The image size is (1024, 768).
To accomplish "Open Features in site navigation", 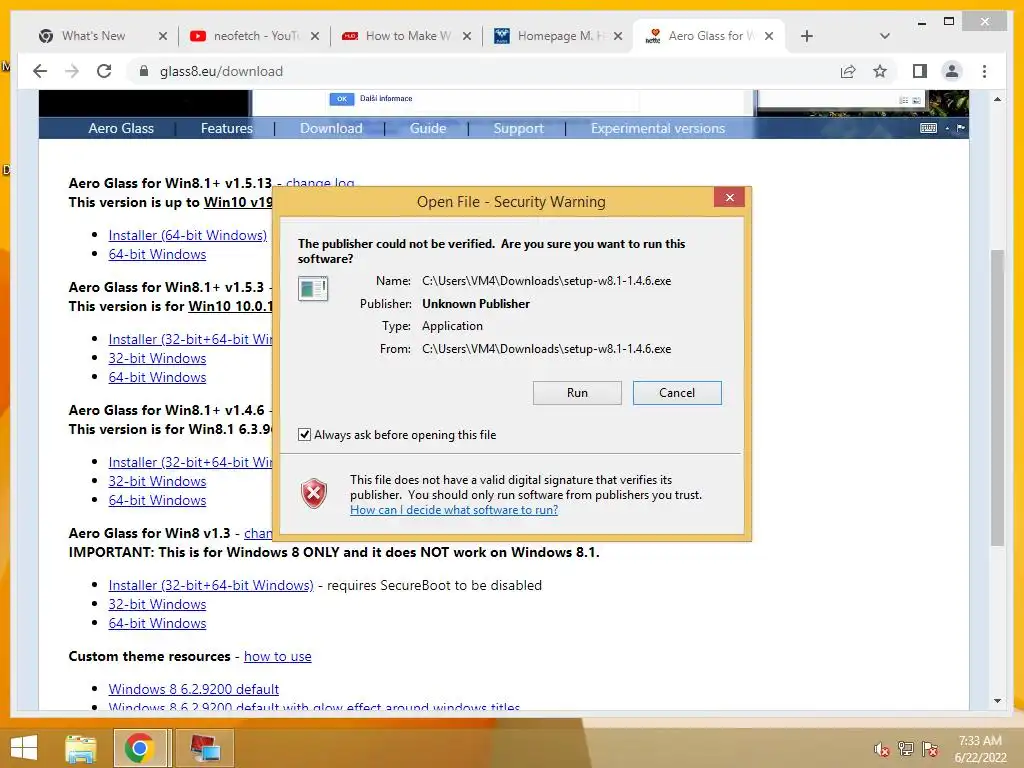I will coord(227,128).
